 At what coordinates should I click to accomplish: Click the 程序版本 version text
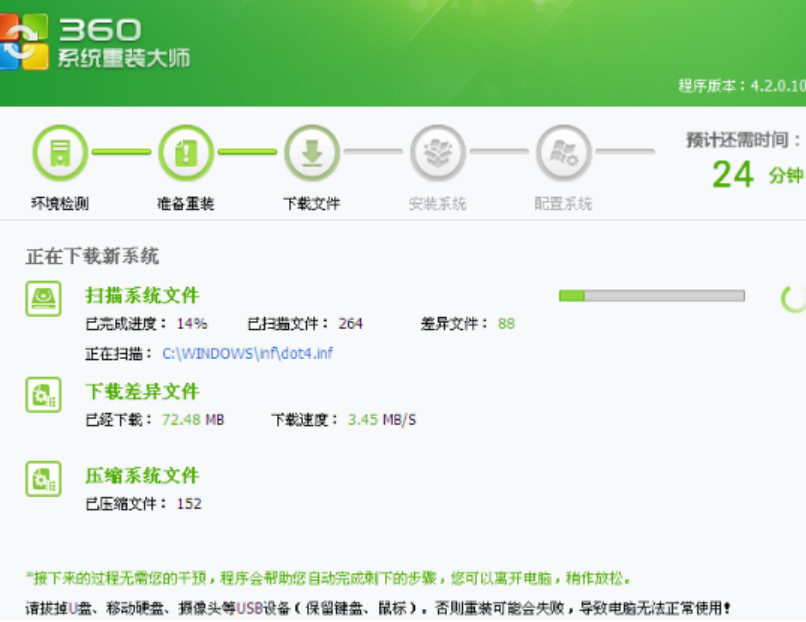click(x=741, y=86)
